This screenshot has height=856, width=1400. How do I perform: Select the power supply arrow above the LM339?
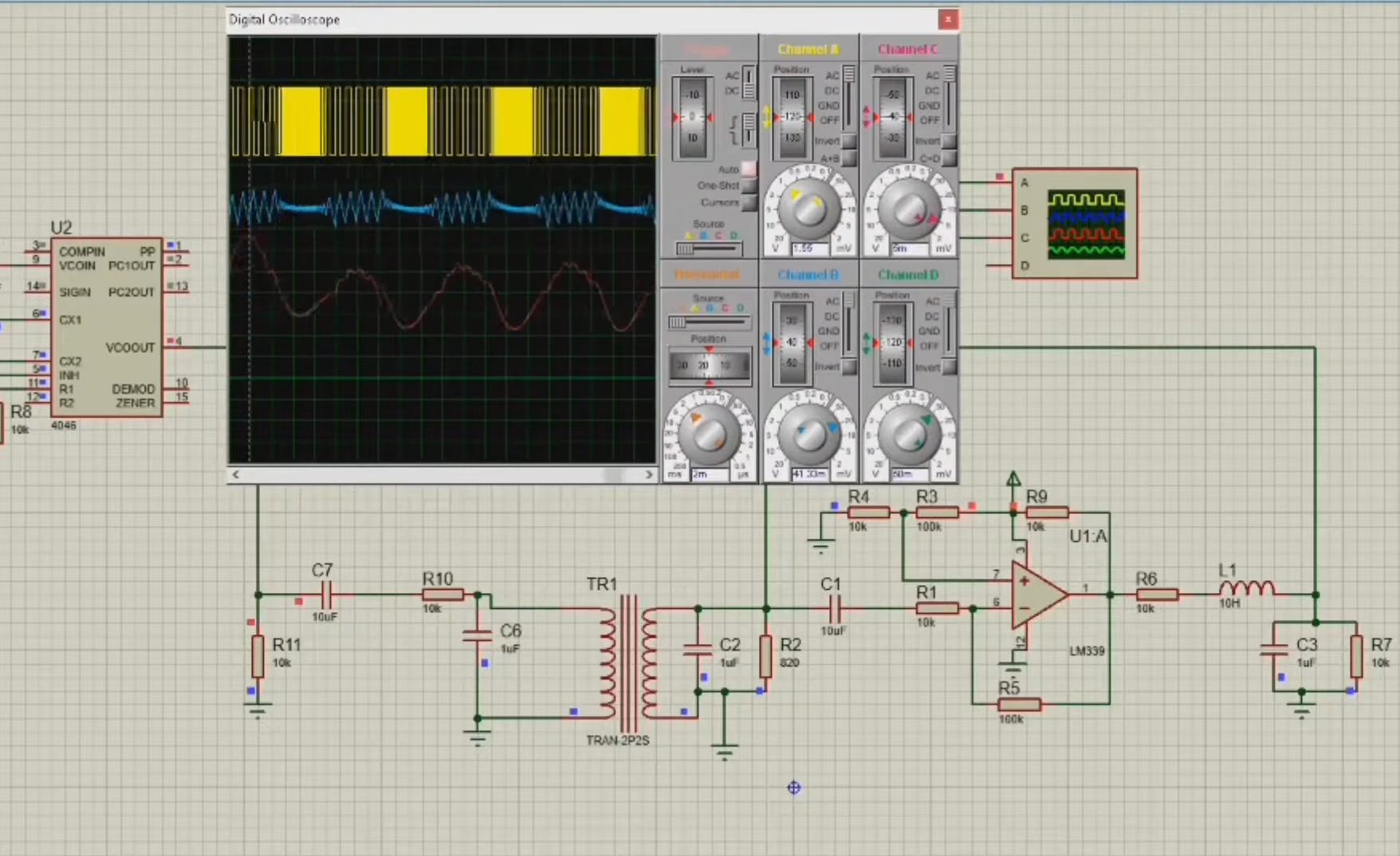click(x=1013, y=478)
